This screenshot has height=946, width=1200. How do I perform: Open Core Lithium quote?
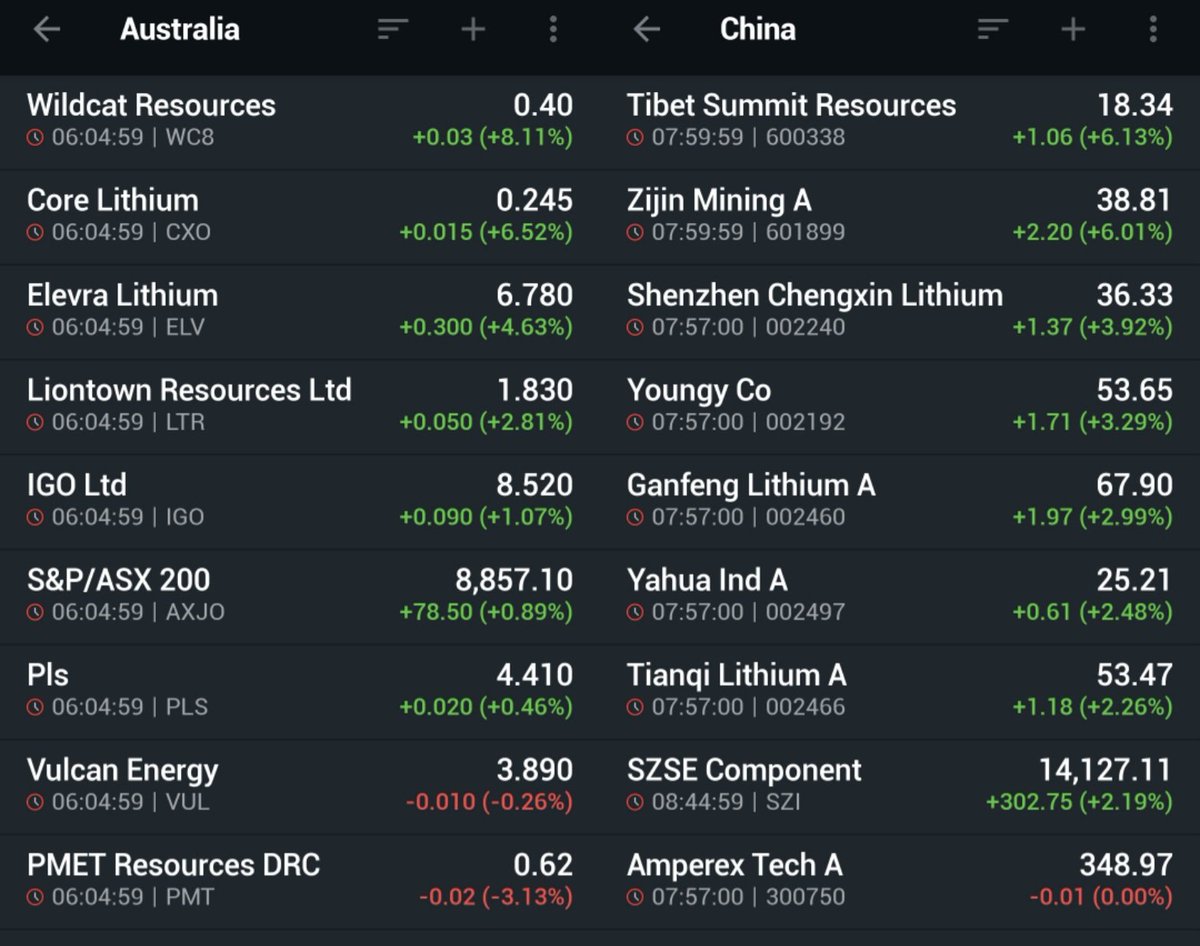(300, 217)
